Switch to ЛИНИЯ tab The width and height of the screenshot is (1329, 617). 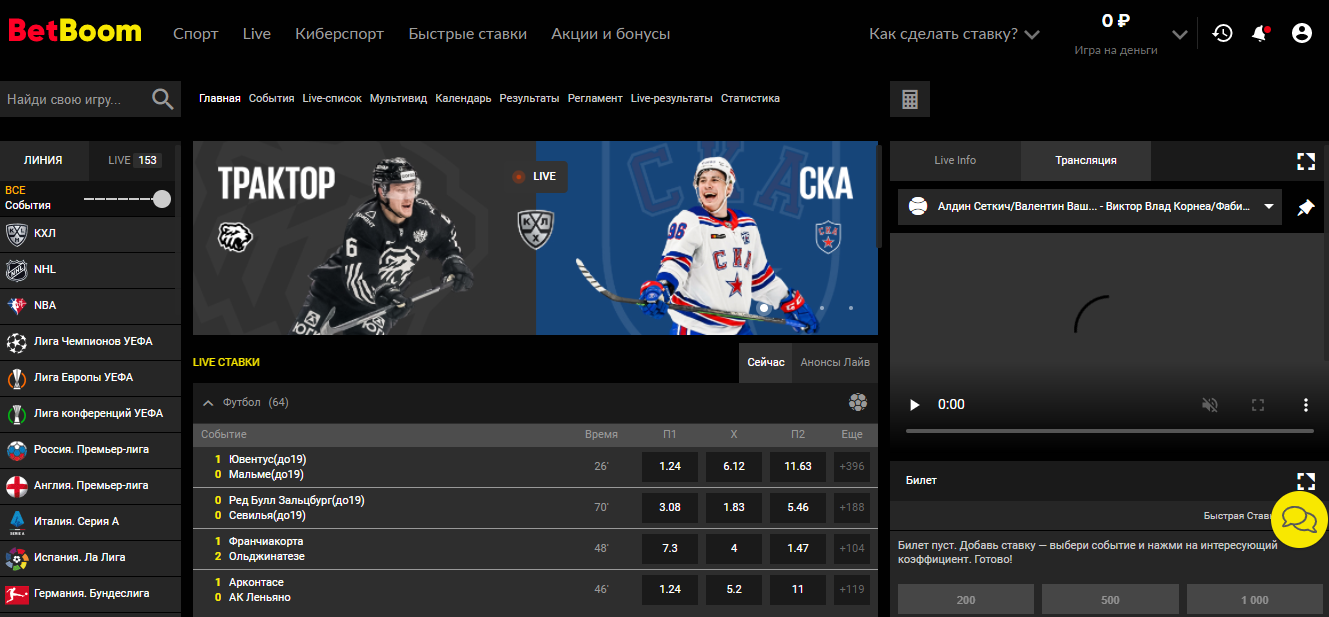coord(43,160)
